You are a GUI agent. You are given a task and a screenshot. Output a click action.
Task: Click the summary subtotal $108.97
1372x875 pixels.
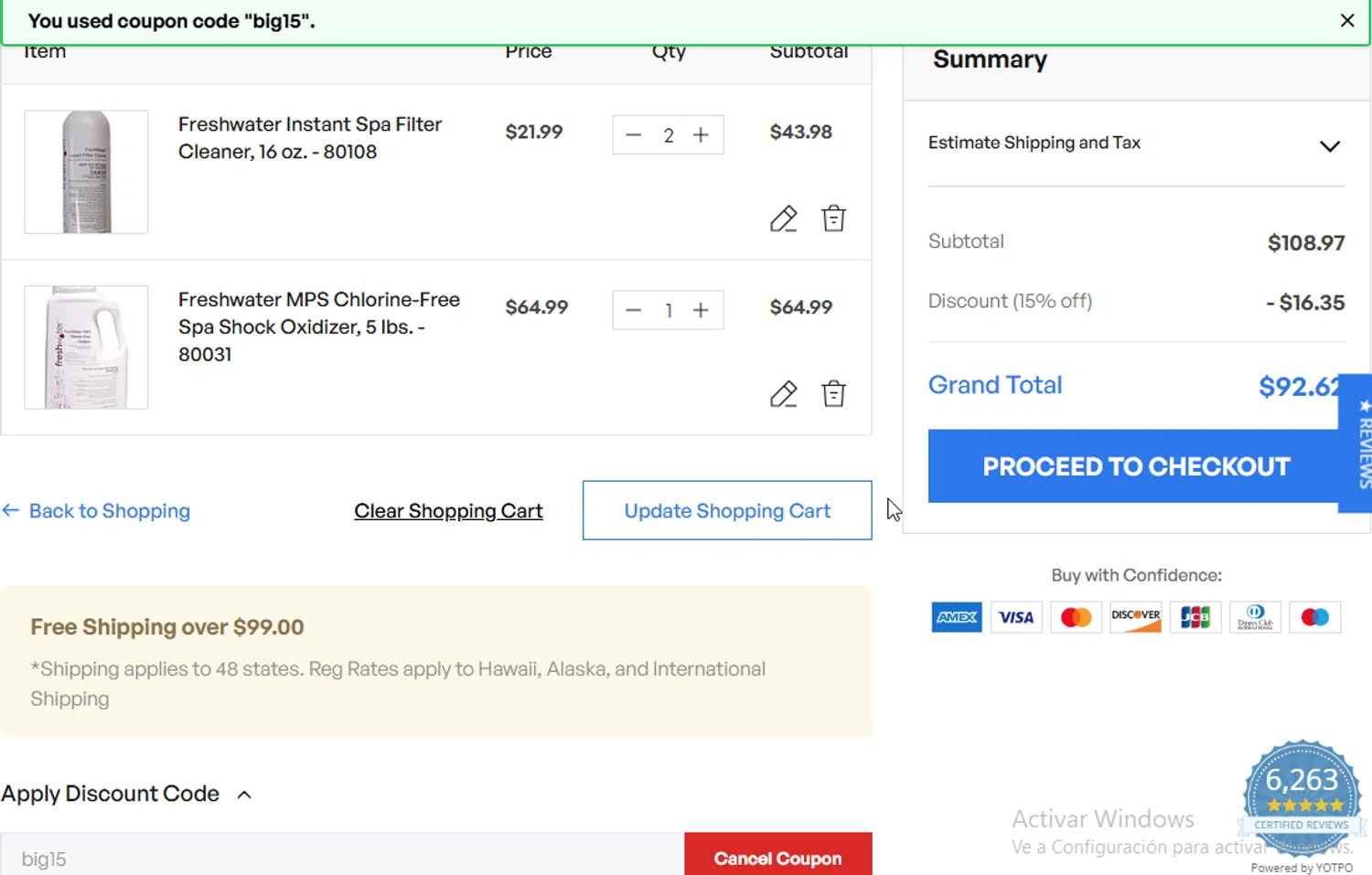[1306, 243]
